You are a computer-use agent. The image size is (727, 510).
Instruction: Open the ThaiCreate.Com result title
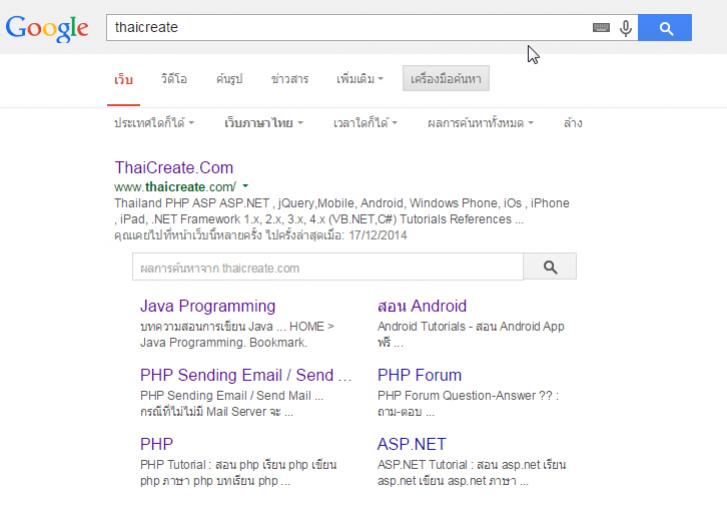(x=174, y=167)
